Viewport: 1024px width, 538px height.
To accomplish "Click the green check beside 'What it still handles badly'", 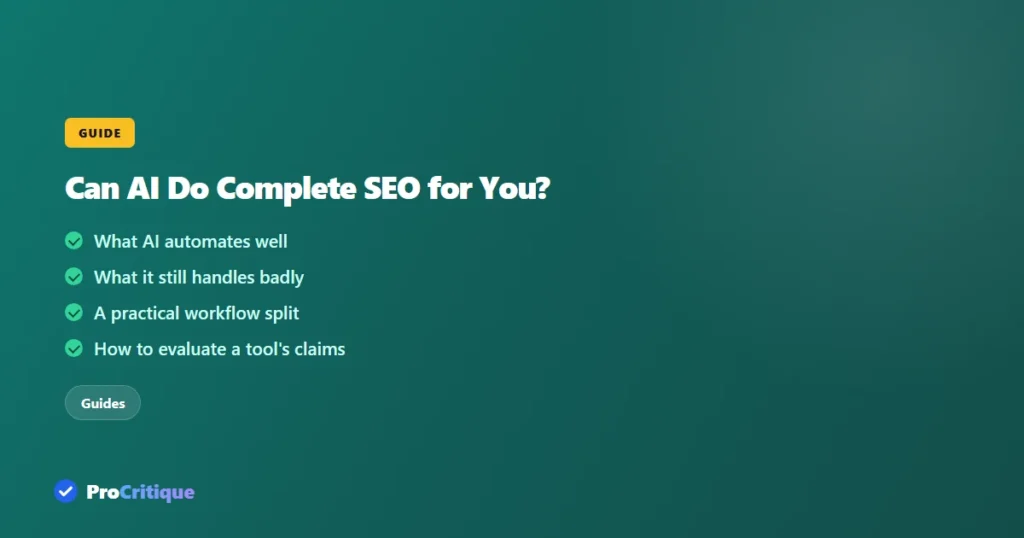I will tap(74, 277).
